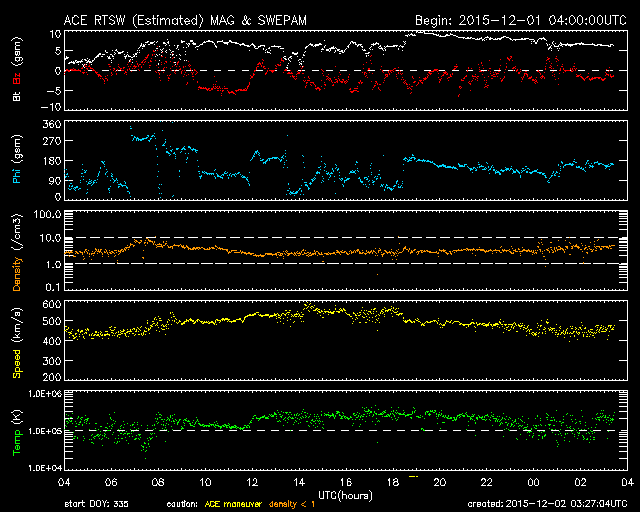Click the start DOY: 335 text
Screen dimensions: 640x512
(94, 504)
